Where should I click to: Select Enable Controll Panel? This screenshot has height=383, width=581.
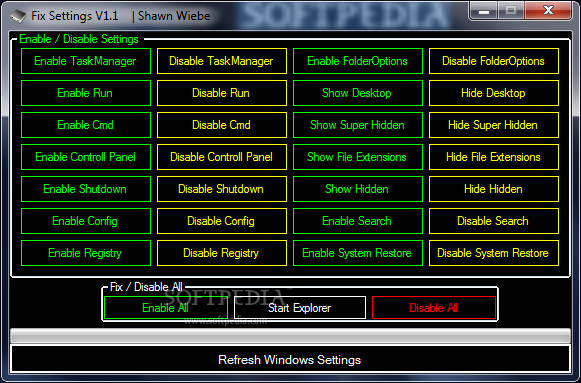[x=86, y=157]
